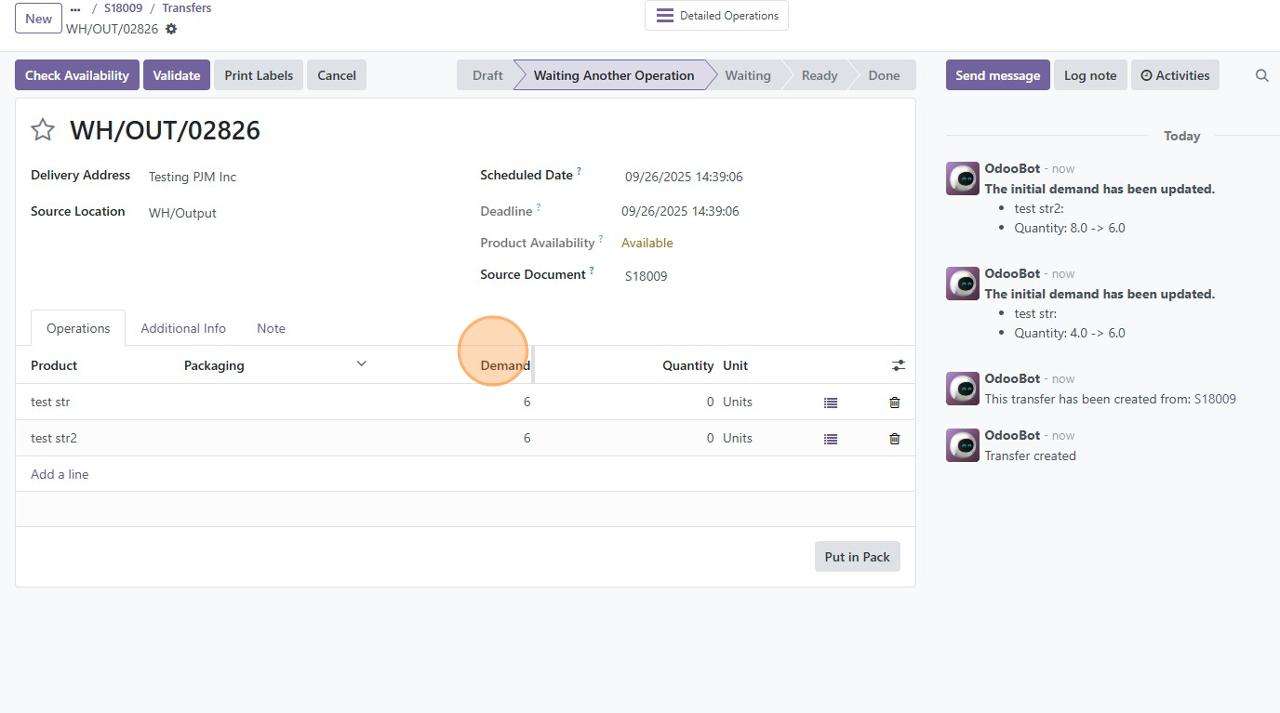This screenshot has width=1280, height=713.
Task: Click the favorite star next to WH/OUT/02826
Action: (42, 130)
